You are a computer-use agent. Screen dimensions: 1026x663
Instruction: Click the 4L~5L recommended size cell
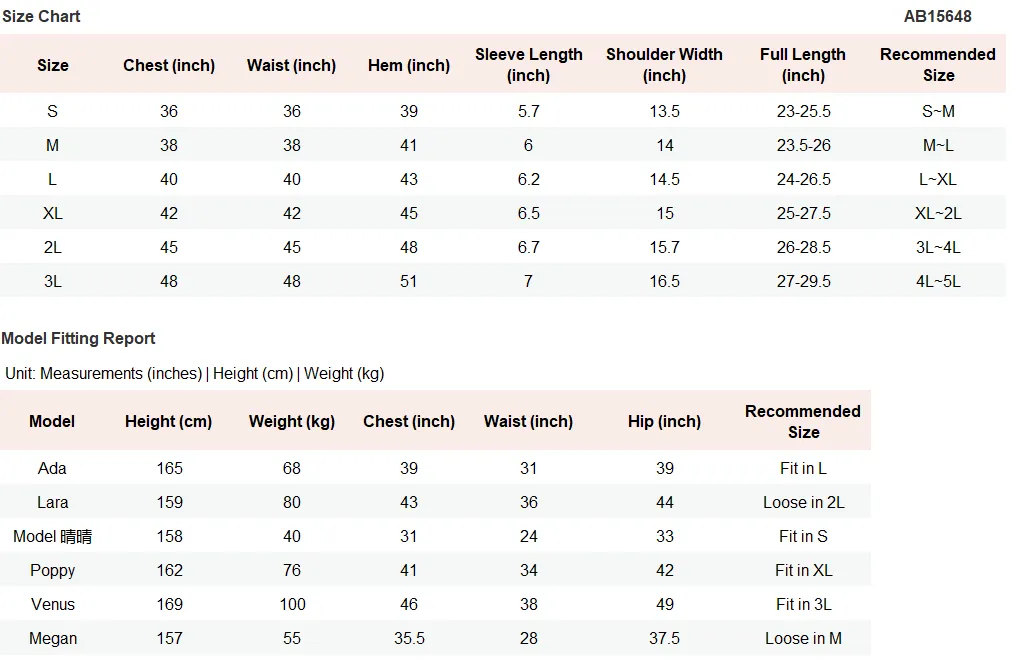click(938, 281)
